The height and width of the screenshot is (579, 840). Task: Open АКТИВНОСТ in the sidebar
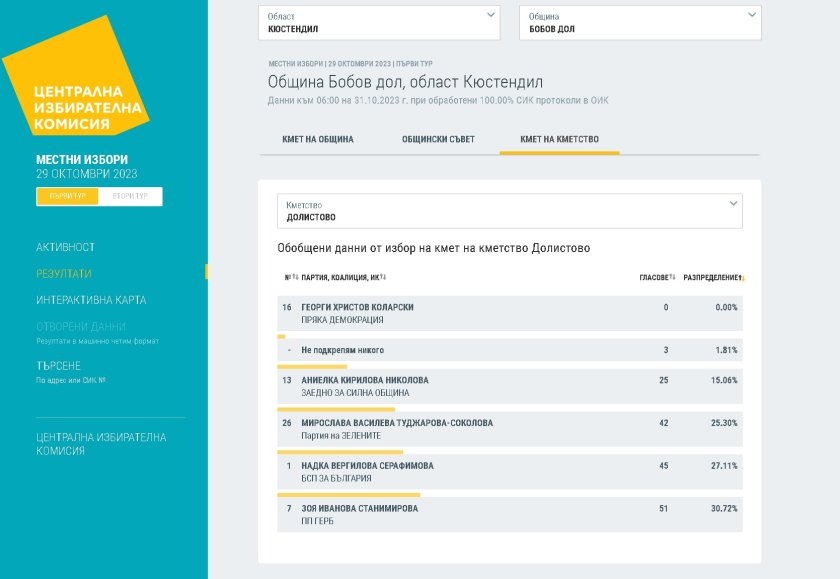coord(65,247)
